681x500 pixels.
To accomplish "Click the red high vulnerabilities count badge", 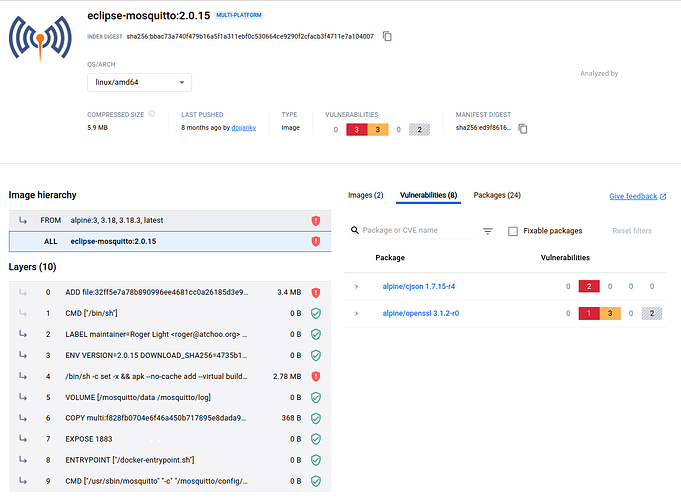I will pyautogui.click(x=357, y=129).
